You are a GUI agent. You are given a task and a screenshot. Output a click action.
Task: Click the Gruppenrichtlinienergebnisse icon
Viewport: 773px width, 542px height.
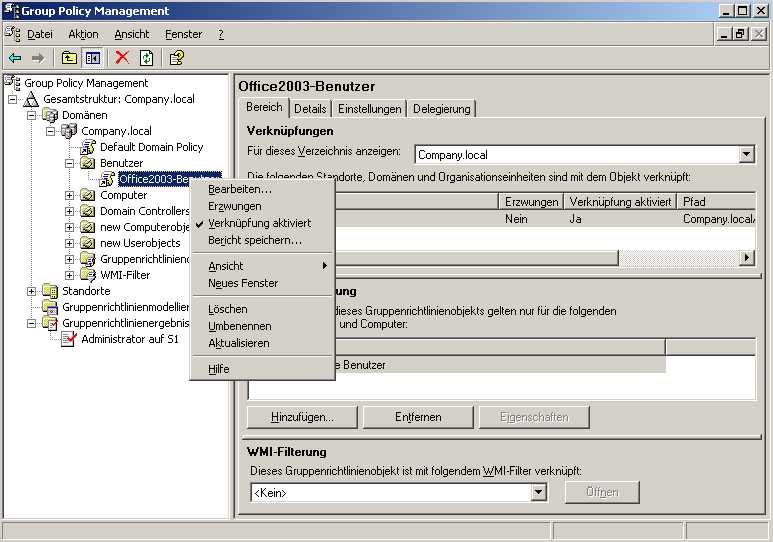(50, 323)
